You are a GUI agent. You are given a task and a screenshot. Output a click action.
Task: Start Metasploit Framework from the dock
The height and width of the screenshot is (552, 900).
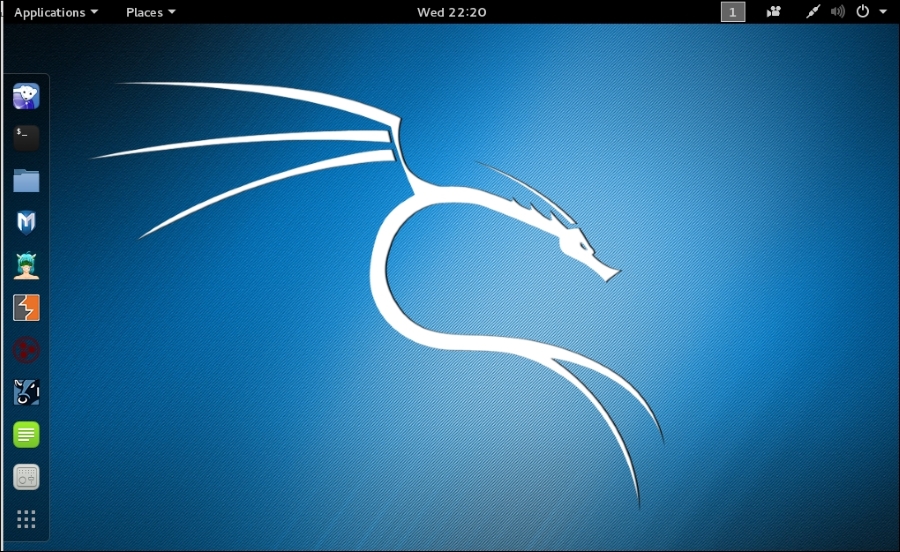click(x=26, y=223)
